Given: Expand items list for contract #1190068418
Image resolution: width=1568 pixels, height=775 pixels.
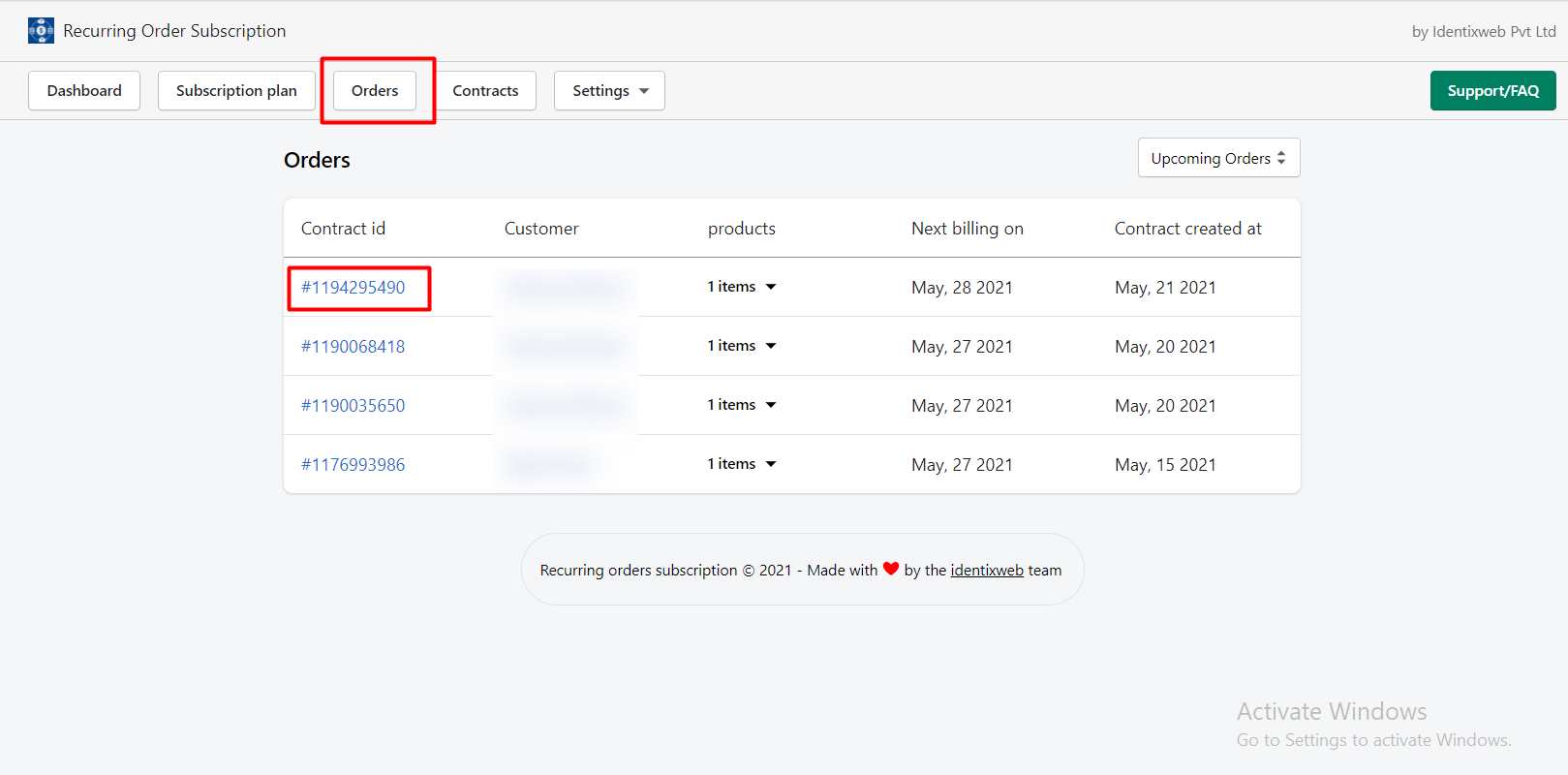Looking at the screenshot, I should [742, 346].
